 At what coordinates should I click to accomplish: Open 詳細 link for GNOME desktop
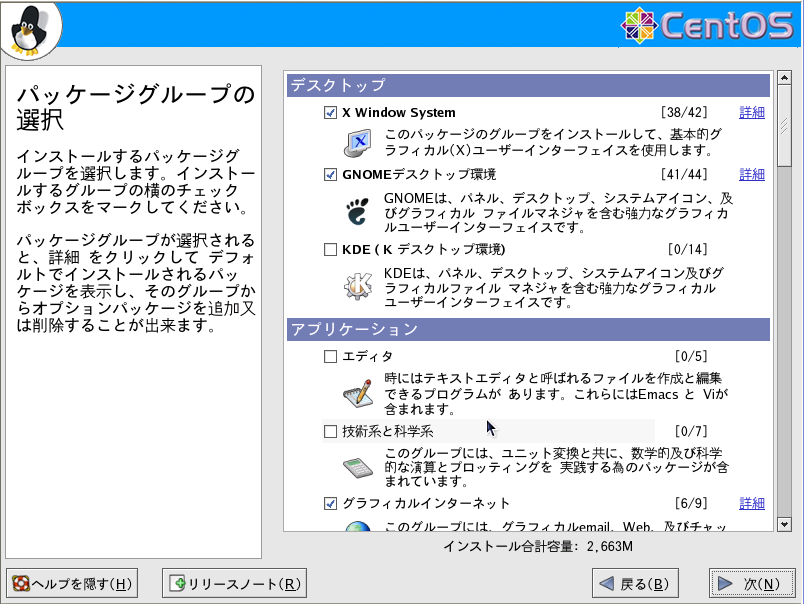(752, 175)
